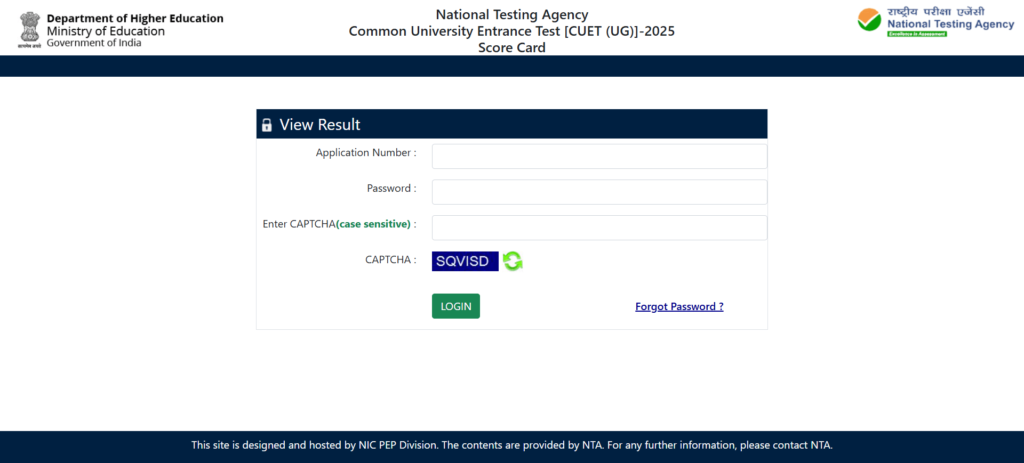Click the 'View Result' heading text
The height and width of the screenshot is (463, 1024).
[320, 125]
